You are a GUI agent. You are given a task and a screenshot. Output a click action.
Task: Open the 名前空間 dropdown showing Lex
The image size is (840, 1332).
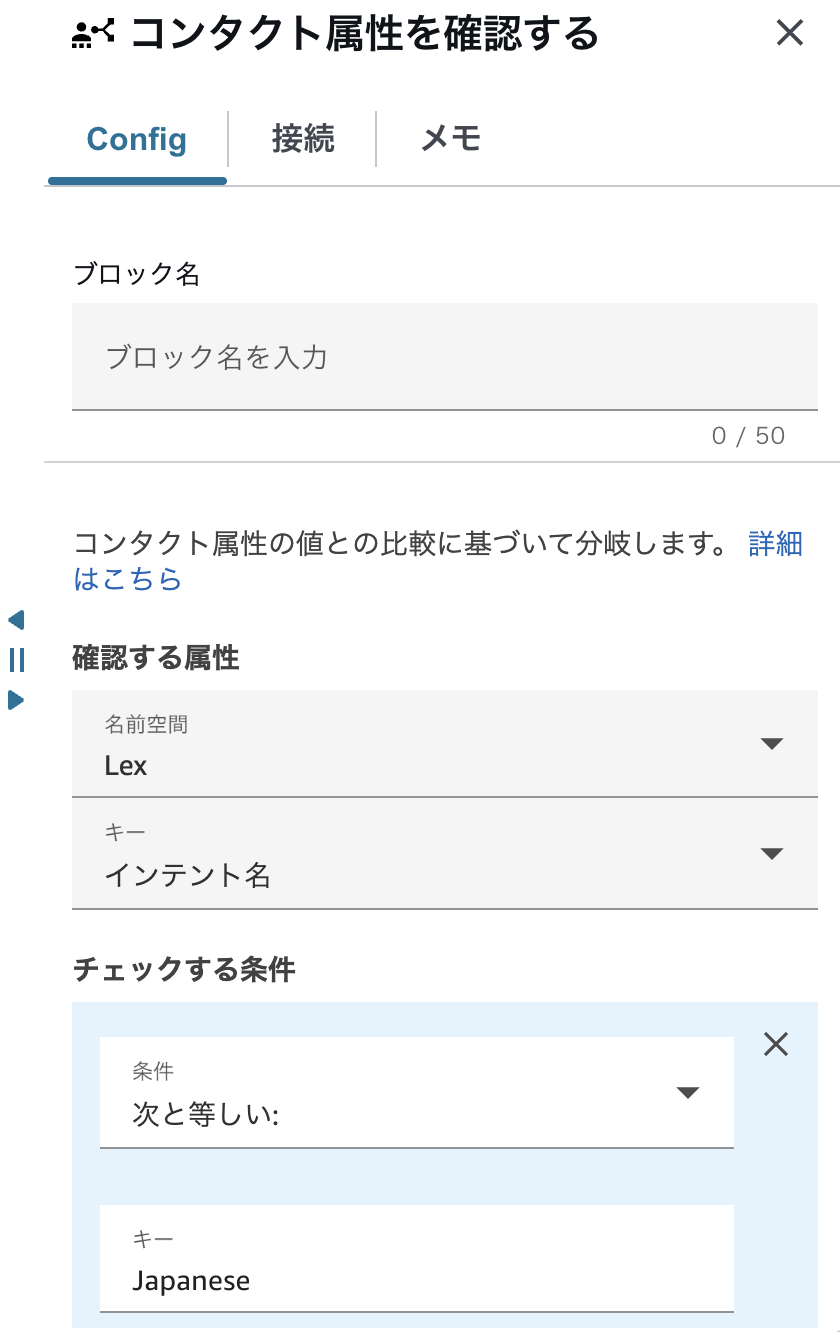point(444,744)
